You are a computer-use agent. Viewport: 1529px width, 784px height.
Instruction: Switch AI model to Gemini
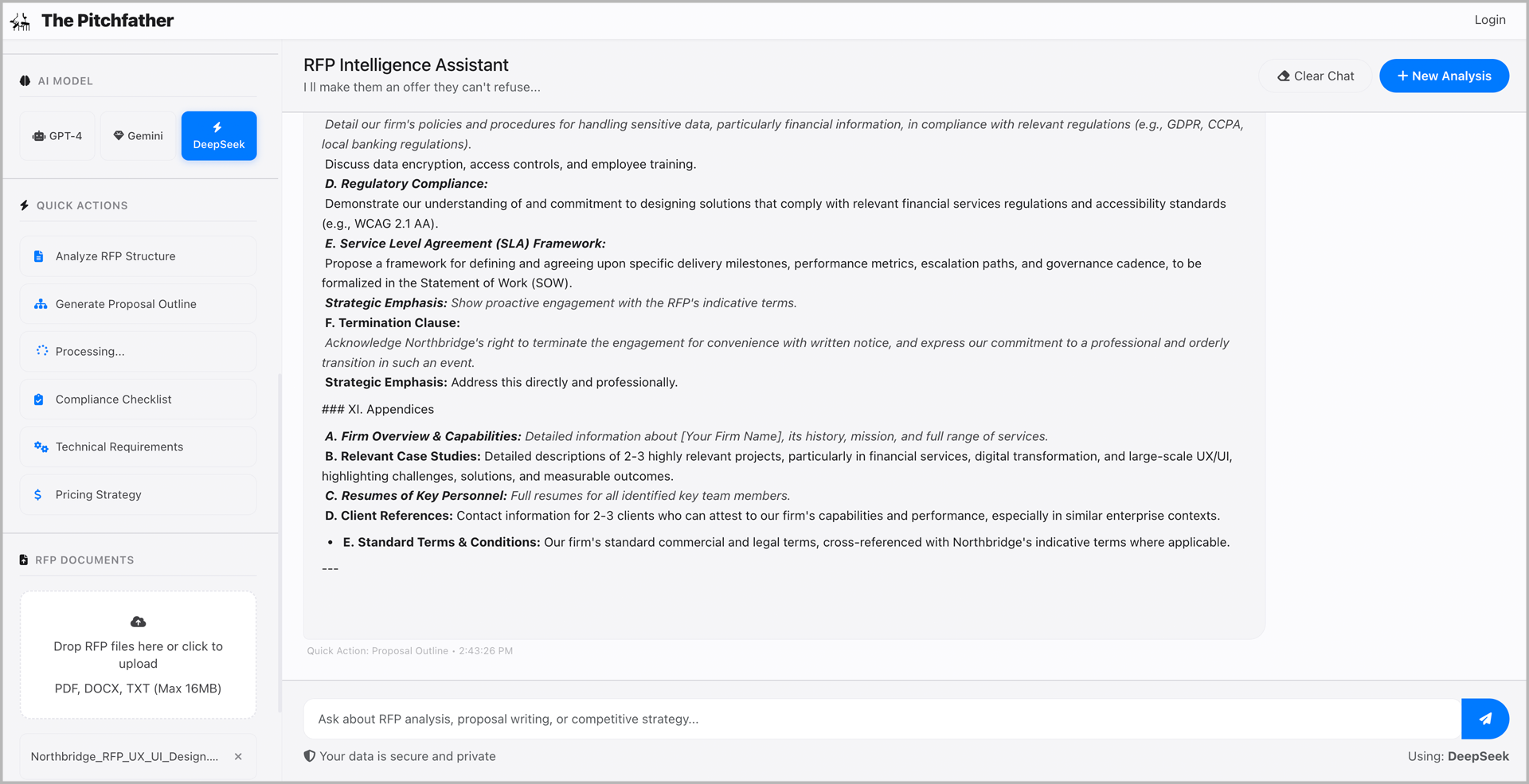pyautogui.click(x=138, y=136)
